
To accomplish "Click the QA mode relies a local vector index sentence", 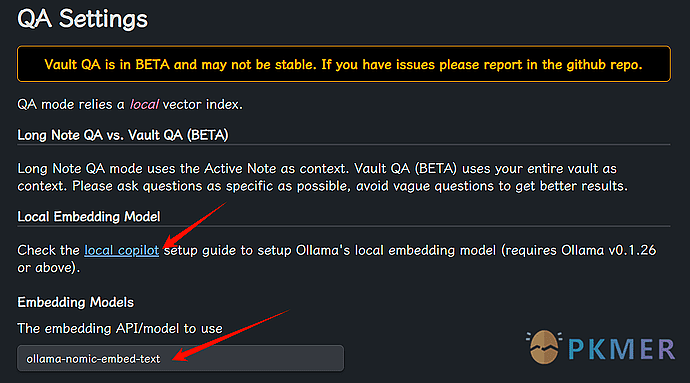I will pos(130,105).
